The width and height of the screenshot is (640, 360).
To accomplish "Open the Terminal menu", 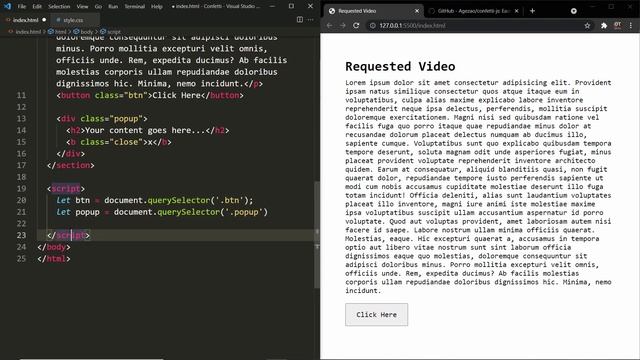I will pyautogui.click(x=134, y=7).
